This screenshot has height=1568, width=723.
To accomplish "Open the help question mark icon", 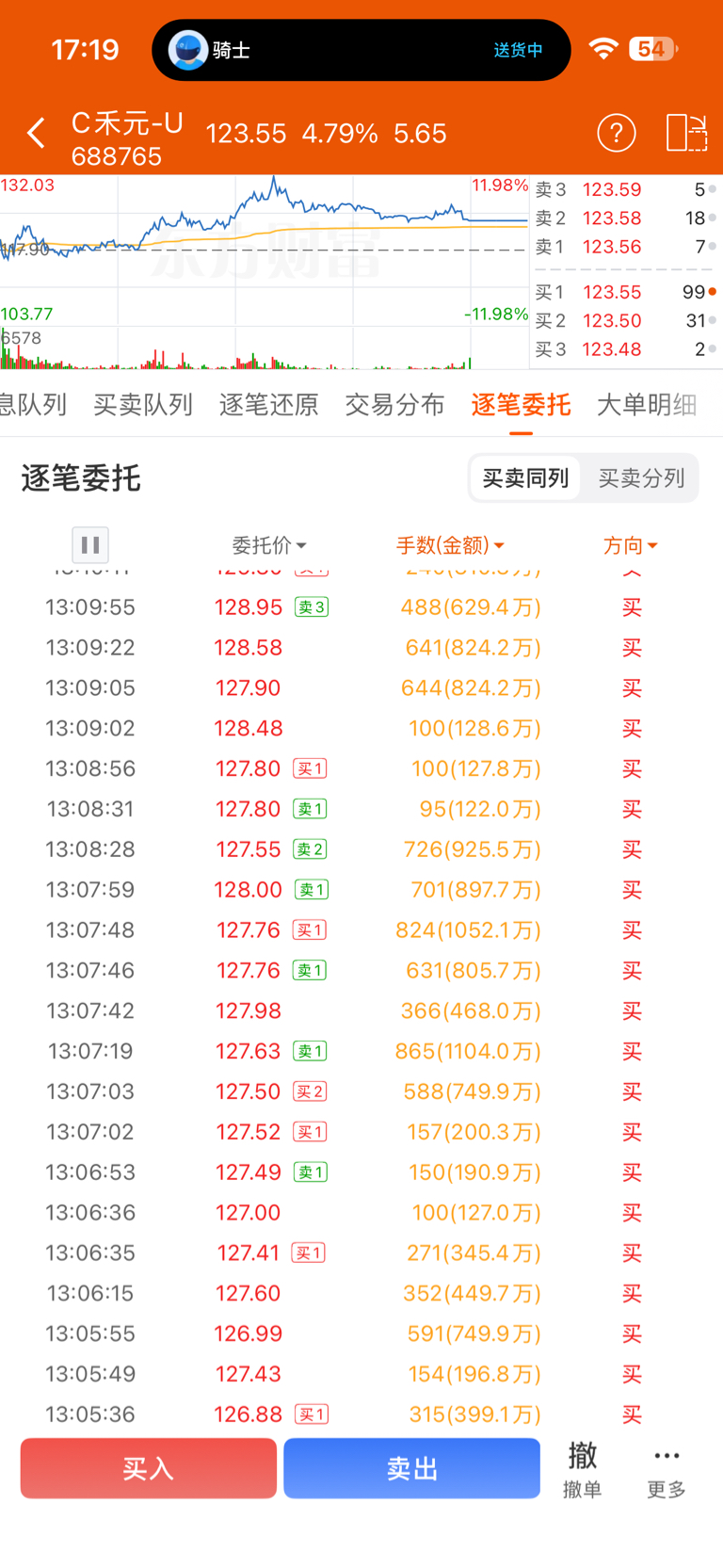I will point(617,134).
